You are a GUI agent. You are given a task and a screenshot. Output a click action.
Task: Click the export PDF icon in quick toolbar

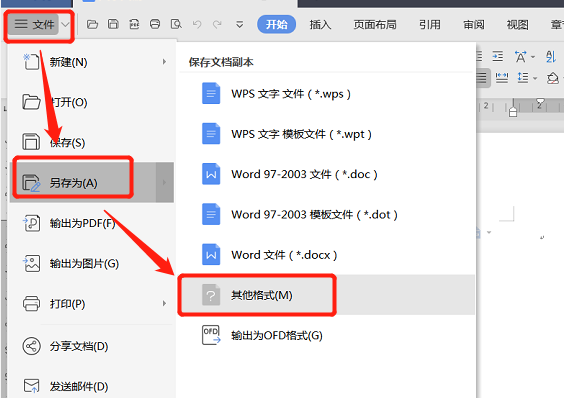click(134, 24)
